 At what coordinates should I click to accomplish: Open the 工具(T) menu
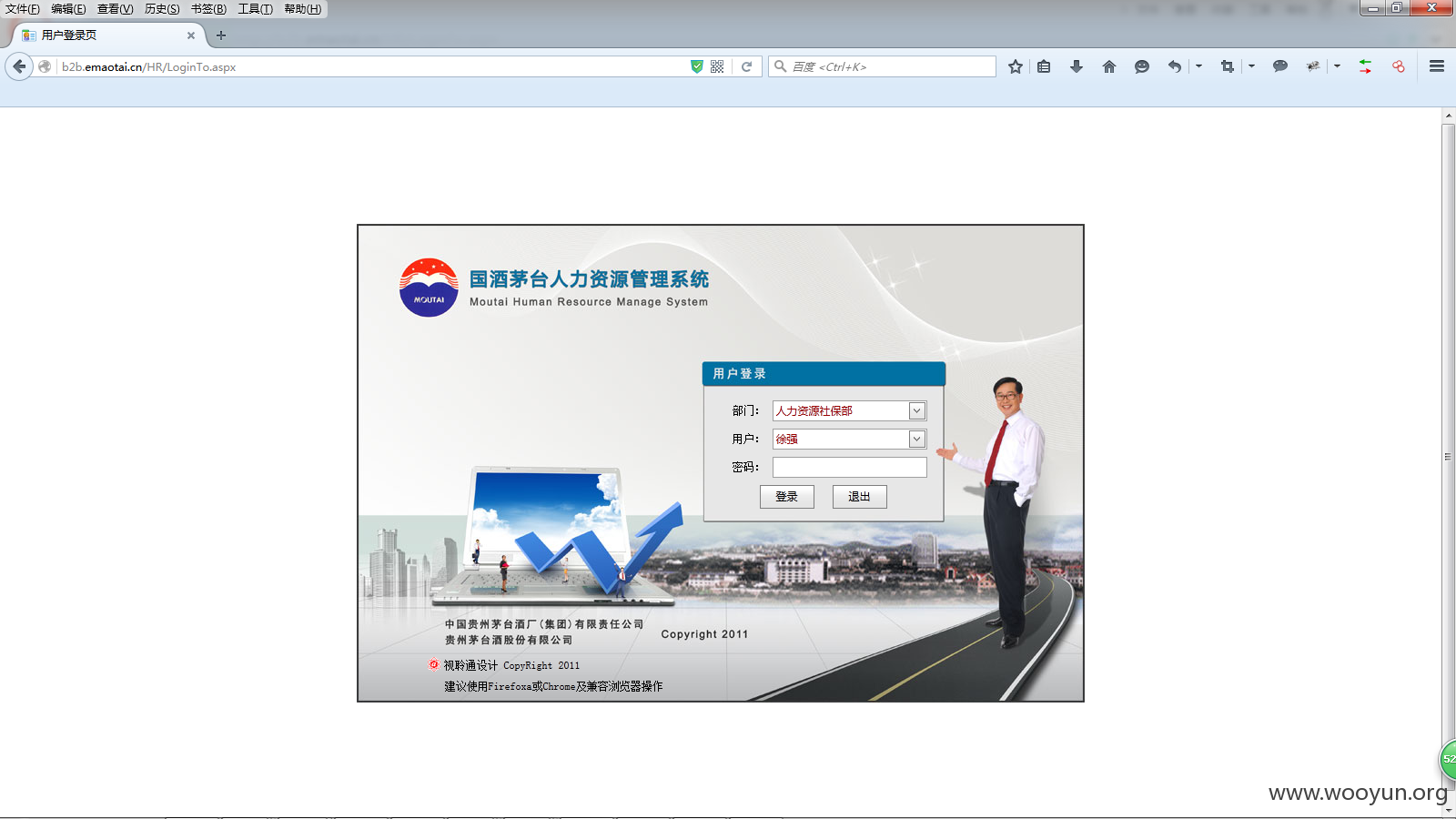pyautogui.click(x=256, y=9)
